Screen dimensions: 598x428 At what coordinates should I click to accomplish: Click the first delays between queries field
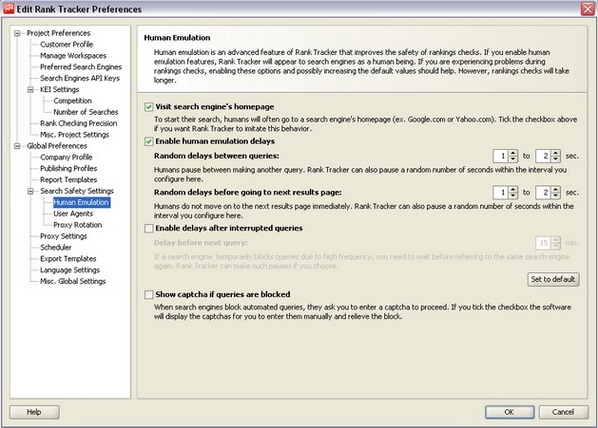click(x=501, y=156)
